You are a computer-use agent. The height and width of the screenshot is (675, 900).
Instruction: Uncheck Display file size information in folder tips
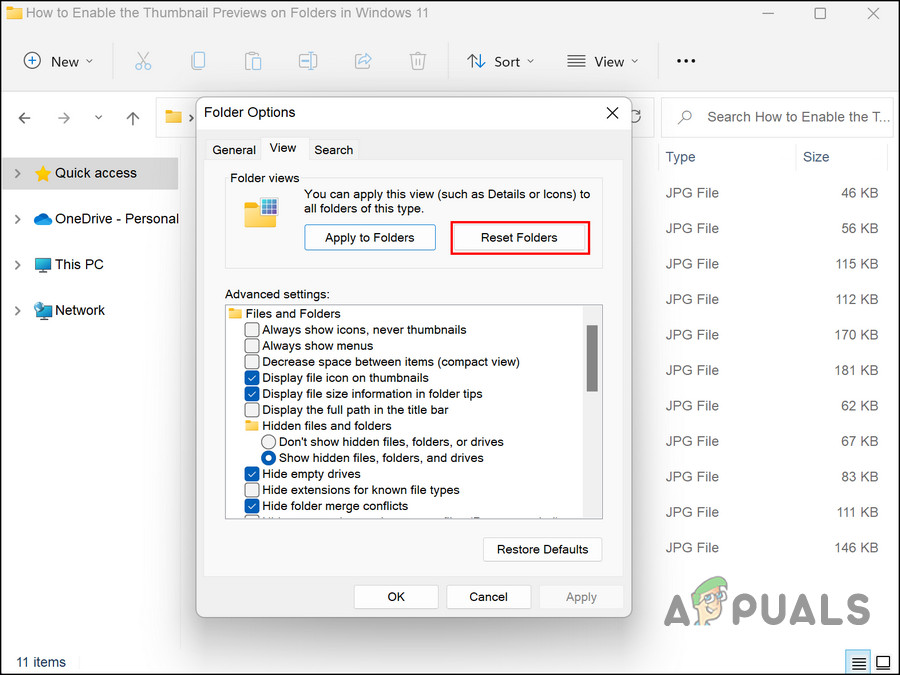pyautogui.click(x=251, y=394)
